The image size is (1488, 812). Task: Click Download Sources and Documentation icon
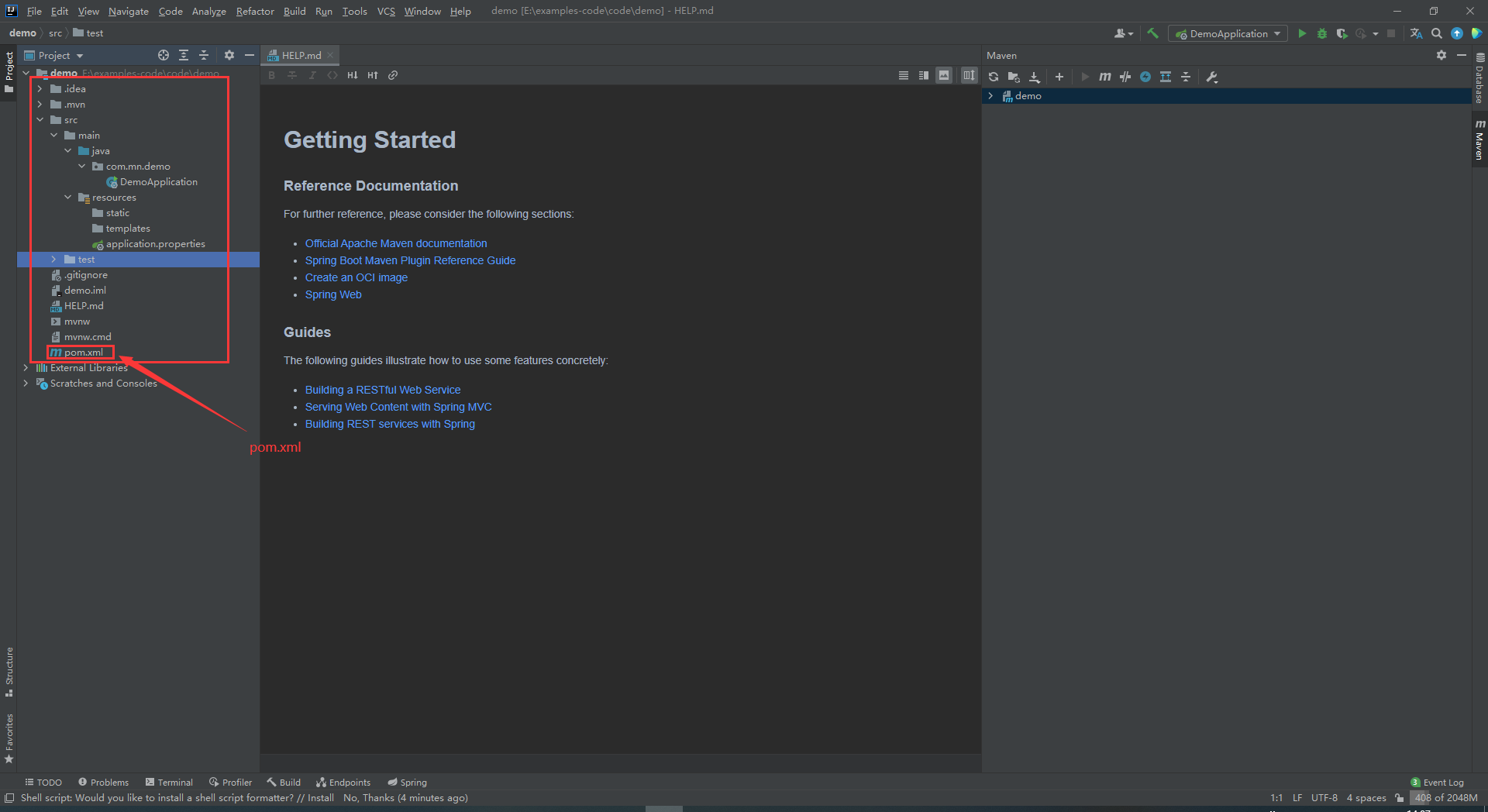pyautogui.click(x=1034, y=77)
